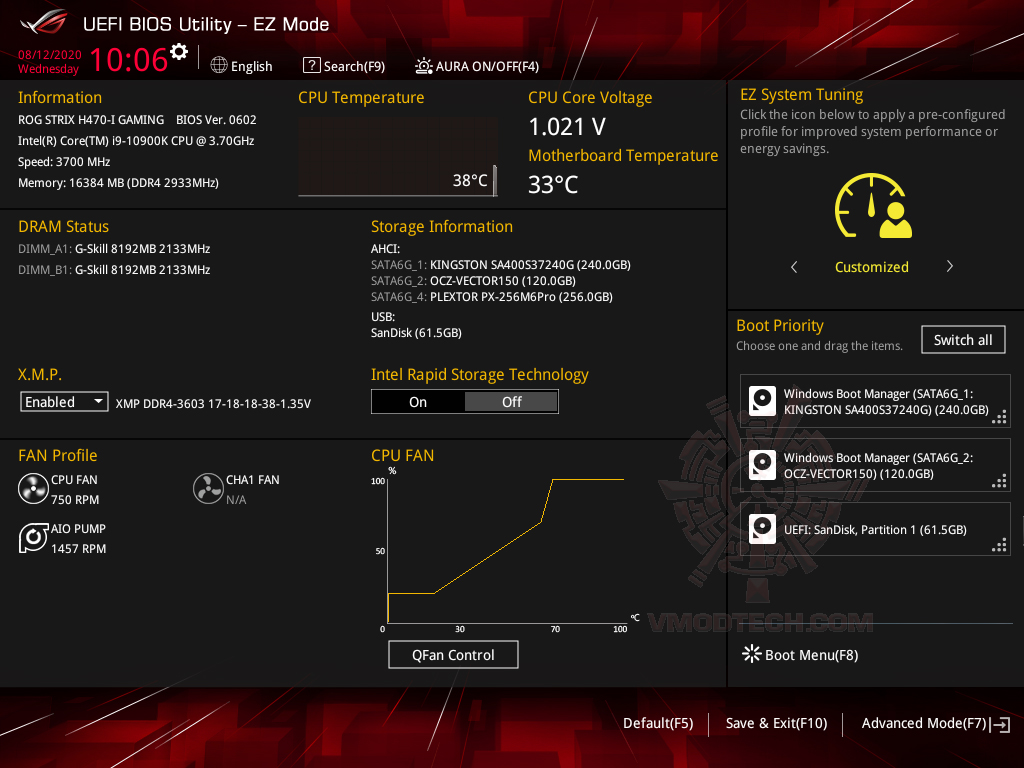The height and width of the screenshot is (768, 1024).
Task: Click Memory: 16384 MB (DDR4 2933MHz) line
Action: [118, 183]
